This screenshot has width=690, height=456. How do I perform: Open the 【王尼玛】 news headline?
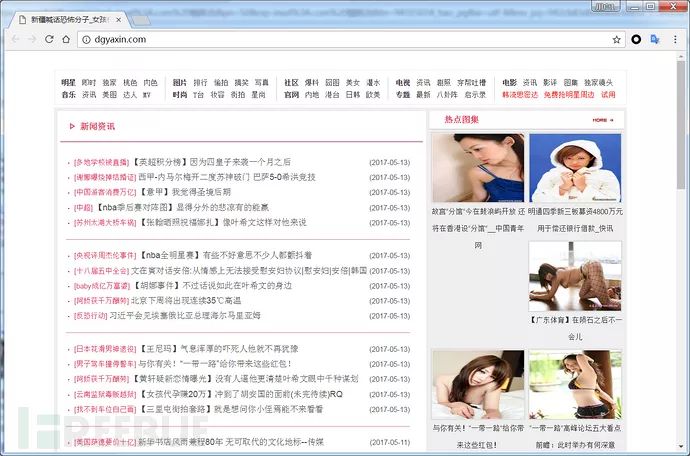coord(218,349)
